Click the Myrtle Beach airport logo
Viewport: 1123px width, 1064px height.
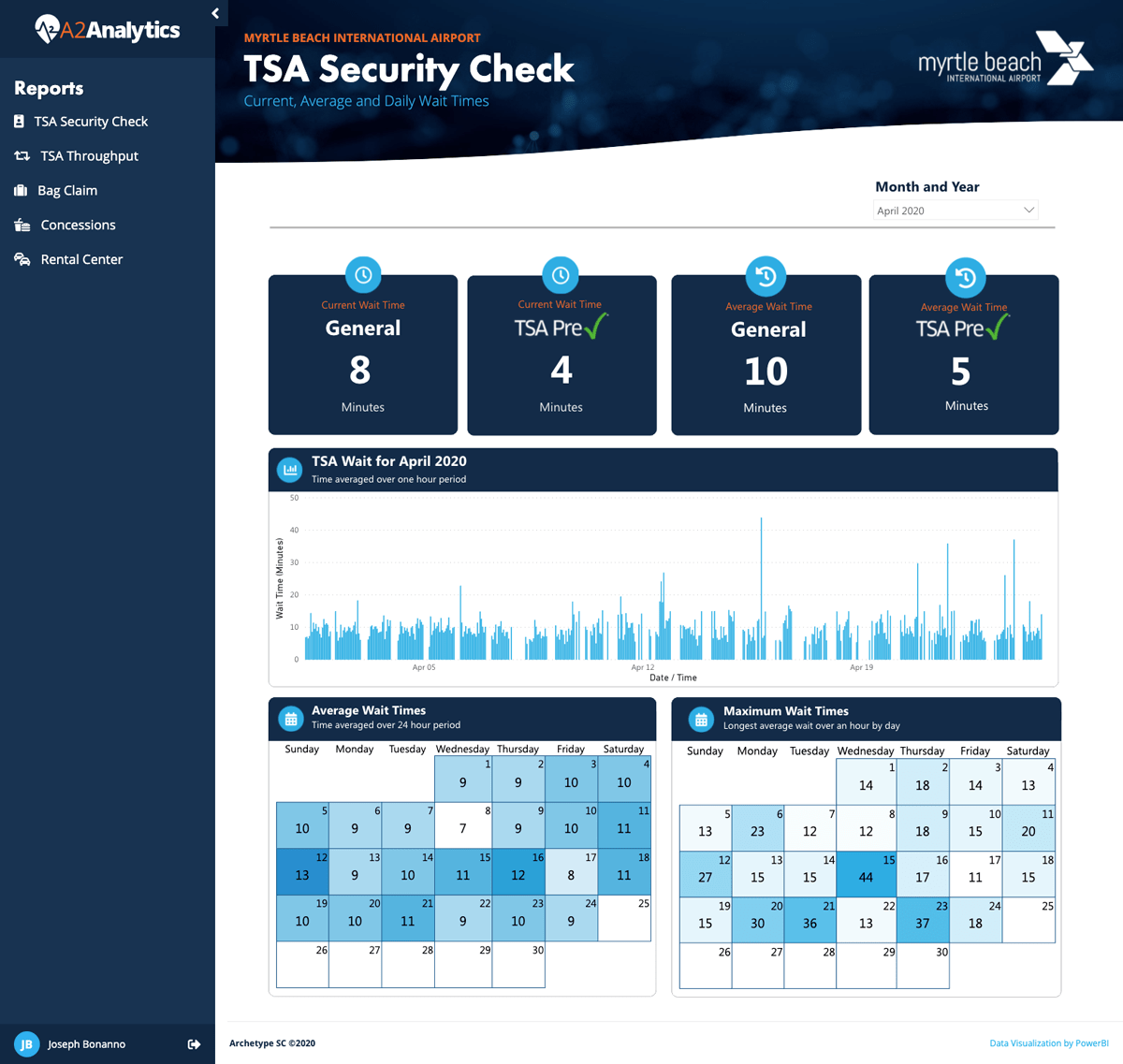[1005, 58]
